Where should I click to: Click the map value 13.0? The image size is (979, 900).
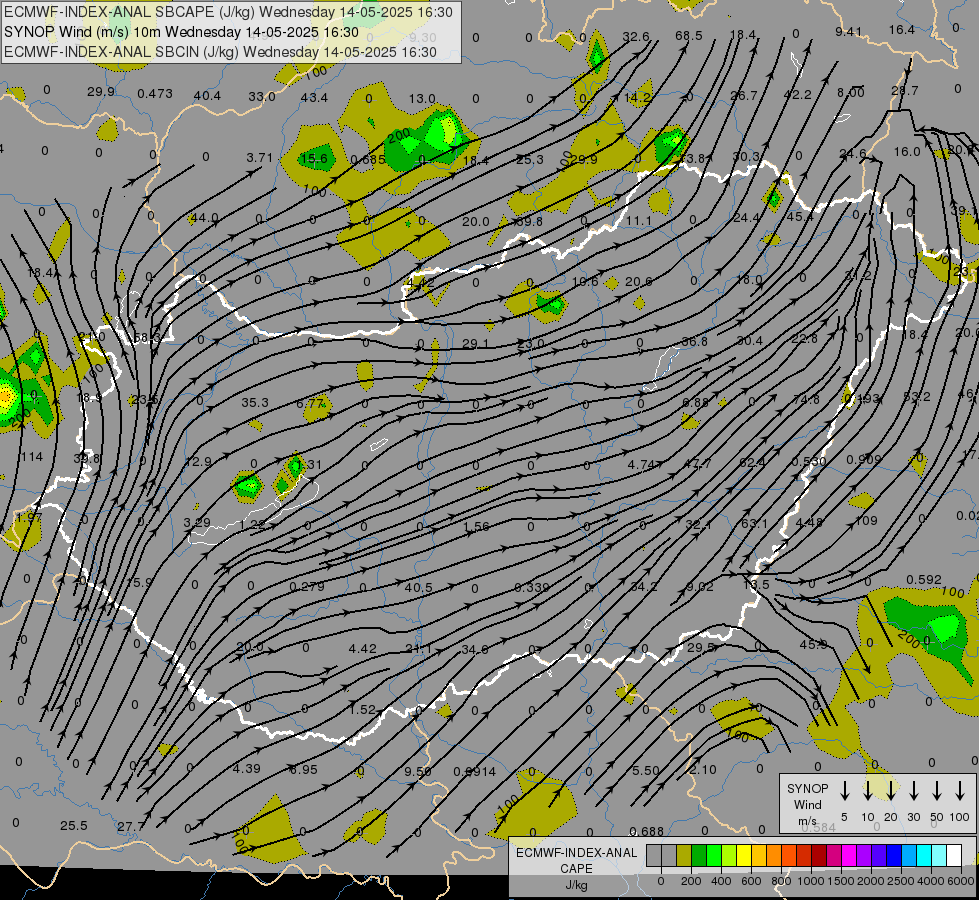422,99
